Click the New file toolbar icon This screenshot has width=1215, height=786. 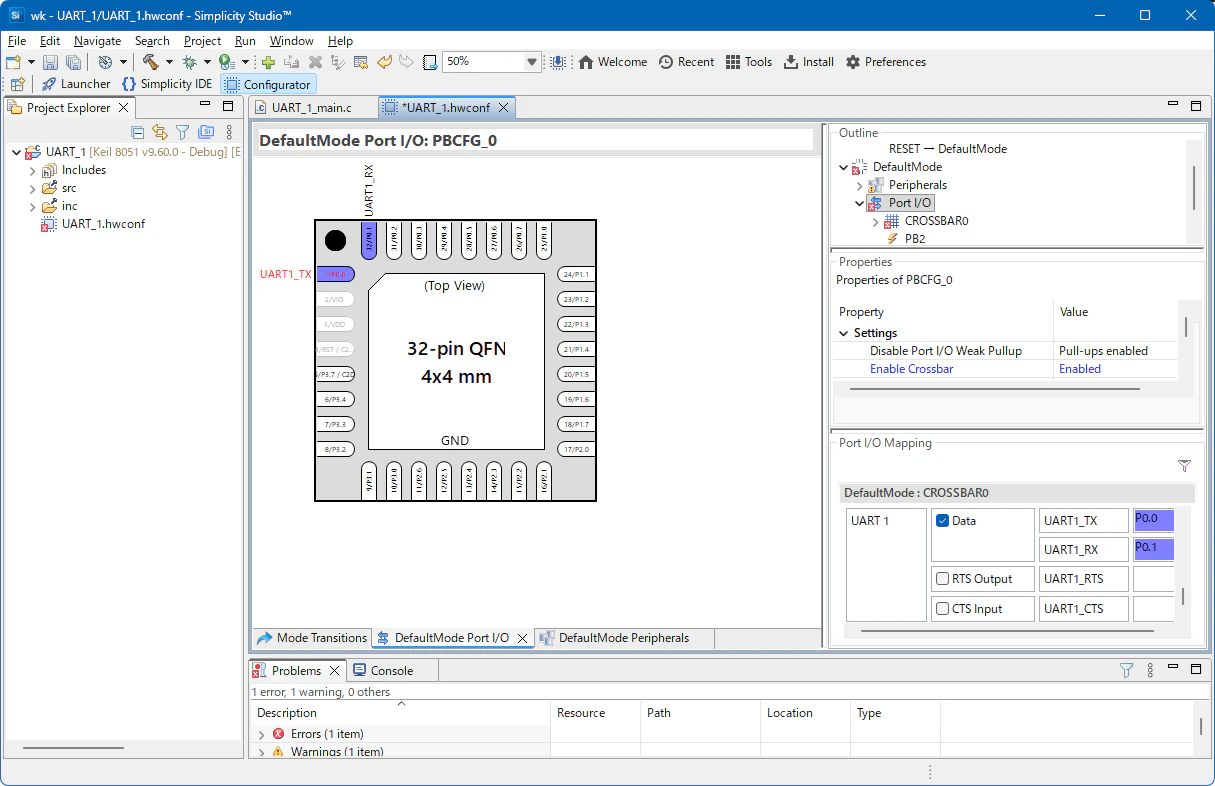13,62
